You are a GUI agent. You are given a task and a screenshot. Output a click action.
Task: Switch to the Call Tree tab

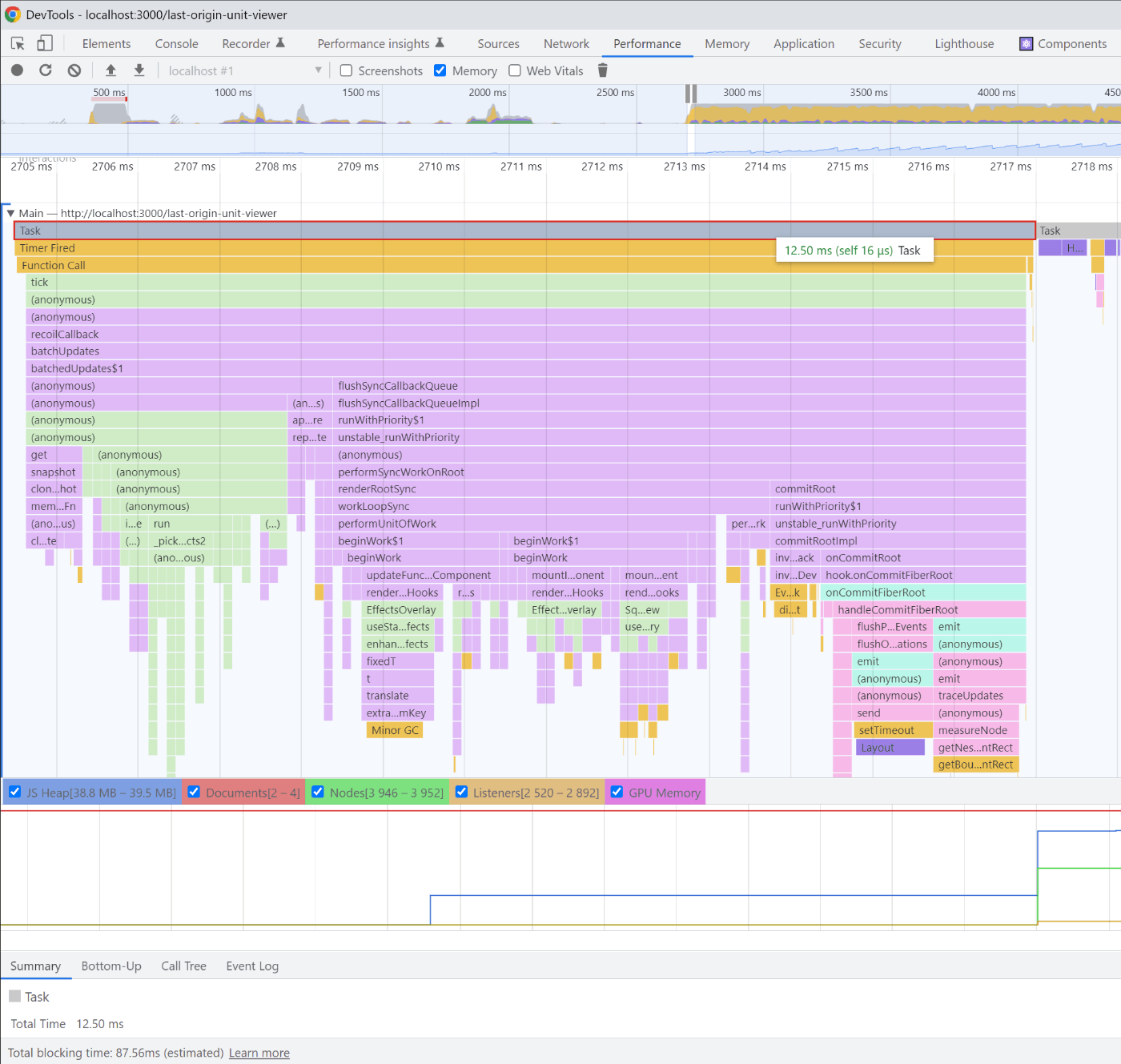coord(183,966)
